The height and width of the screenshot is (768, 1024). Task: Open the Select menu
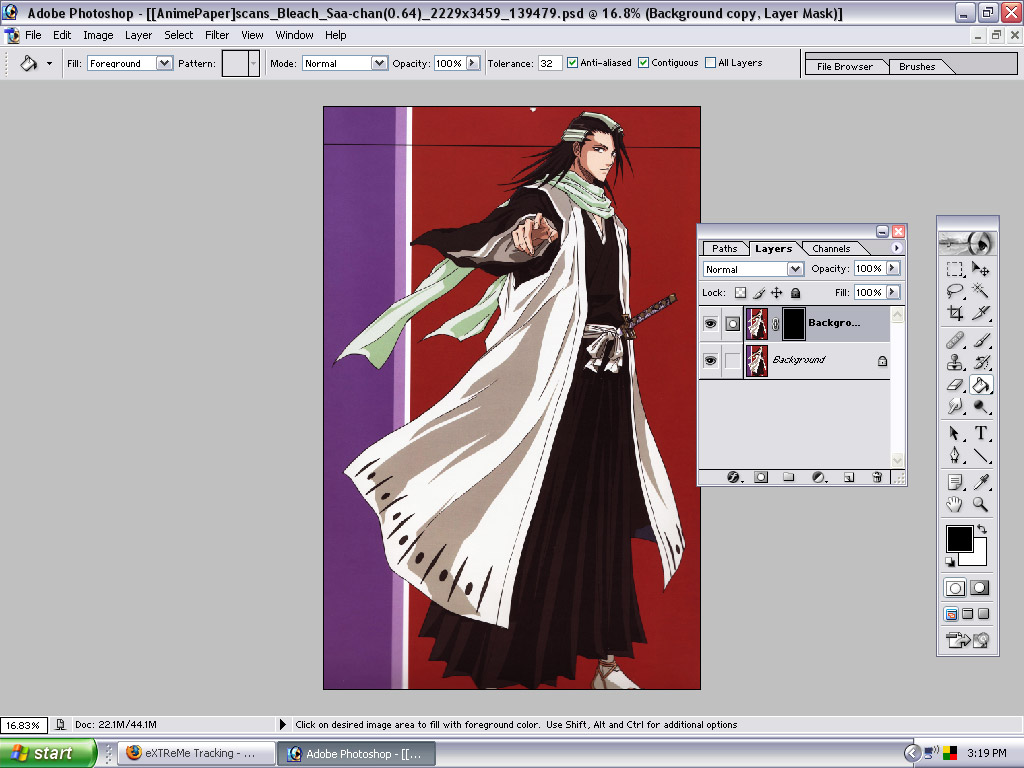(x=178, y=35)
